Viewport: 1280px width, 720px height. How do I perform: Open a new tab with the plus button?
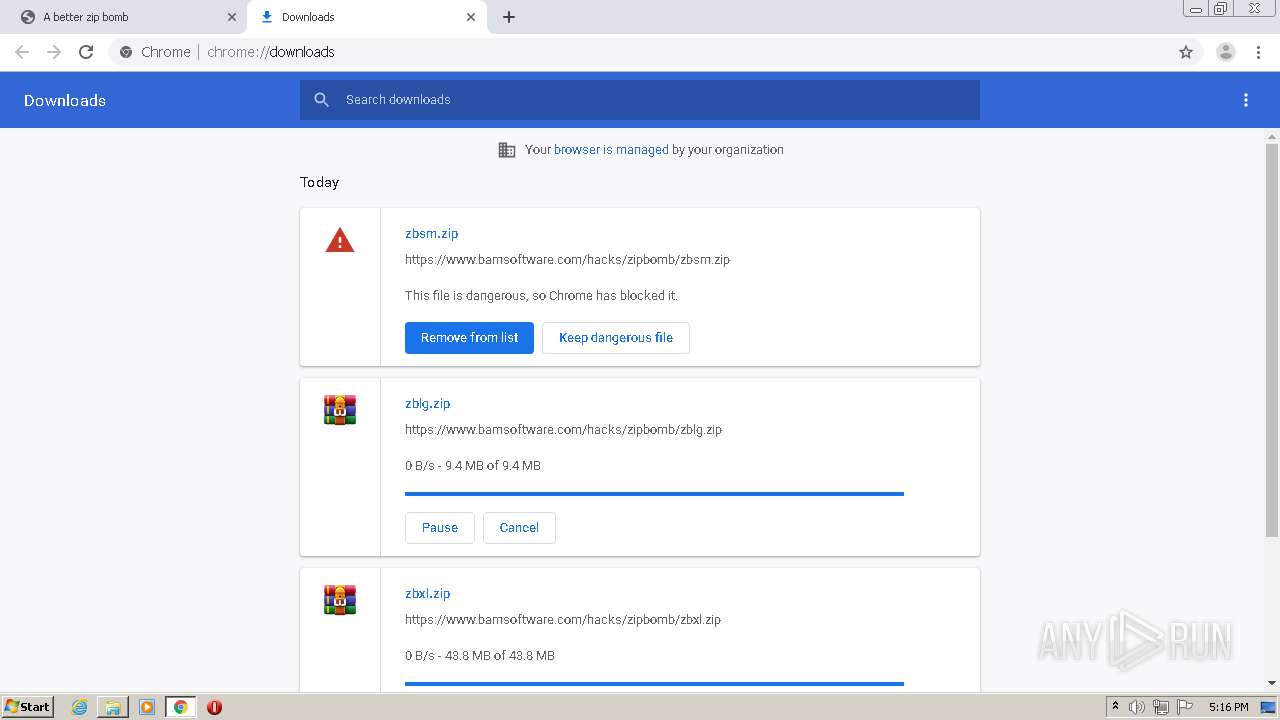[509, 17]
